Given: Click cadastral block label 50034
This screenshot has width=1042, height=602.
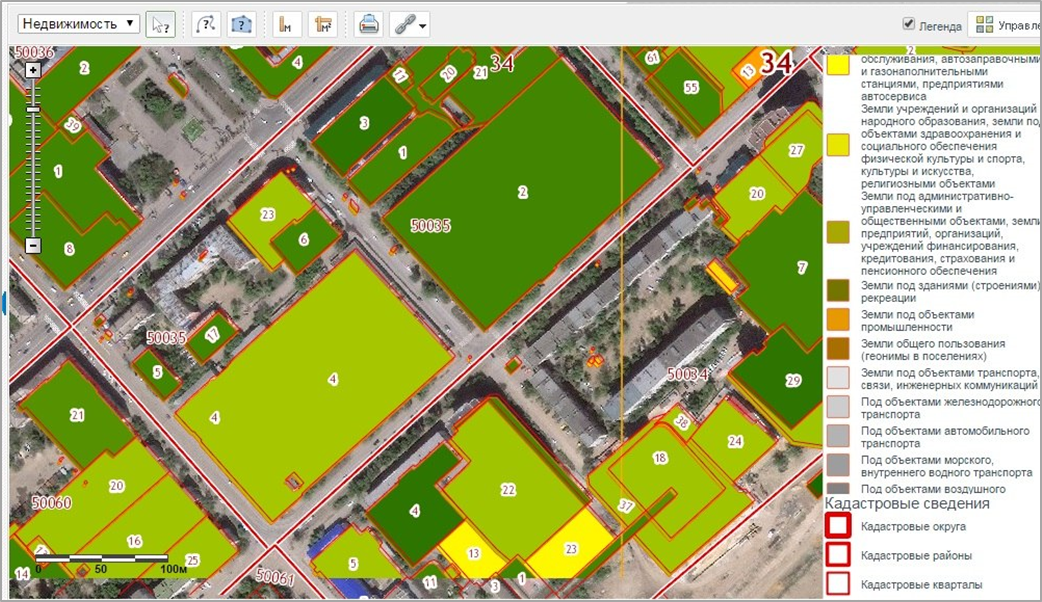Looking at the screenshot, I should tap(687, 374).
